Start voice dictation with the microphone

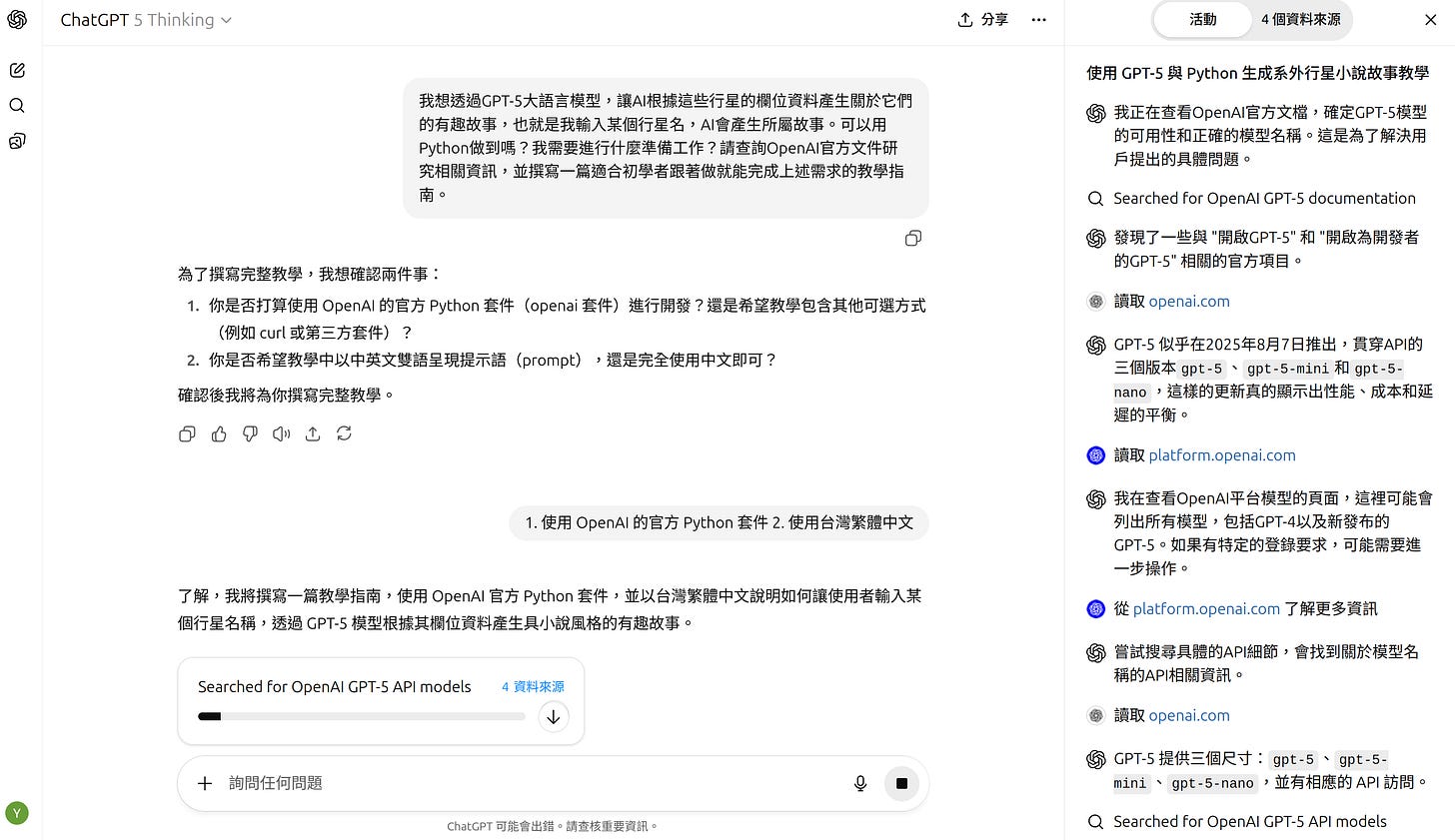coord(860,783)
